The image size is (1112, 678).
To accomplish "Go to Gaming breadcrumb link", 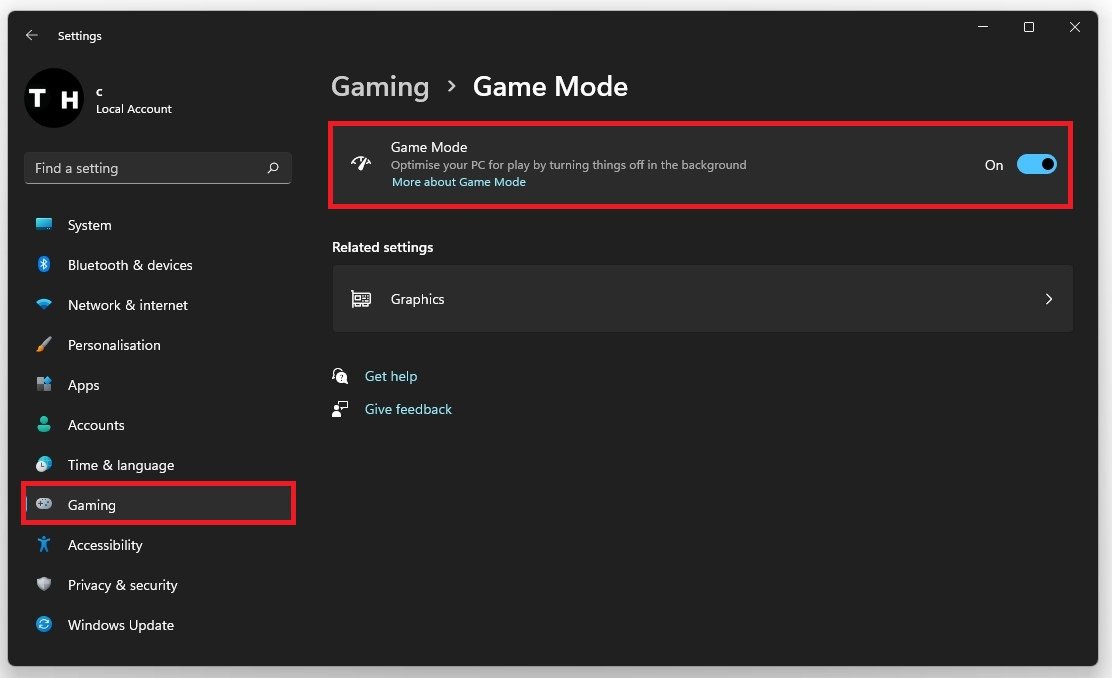I will pos(380,87).
